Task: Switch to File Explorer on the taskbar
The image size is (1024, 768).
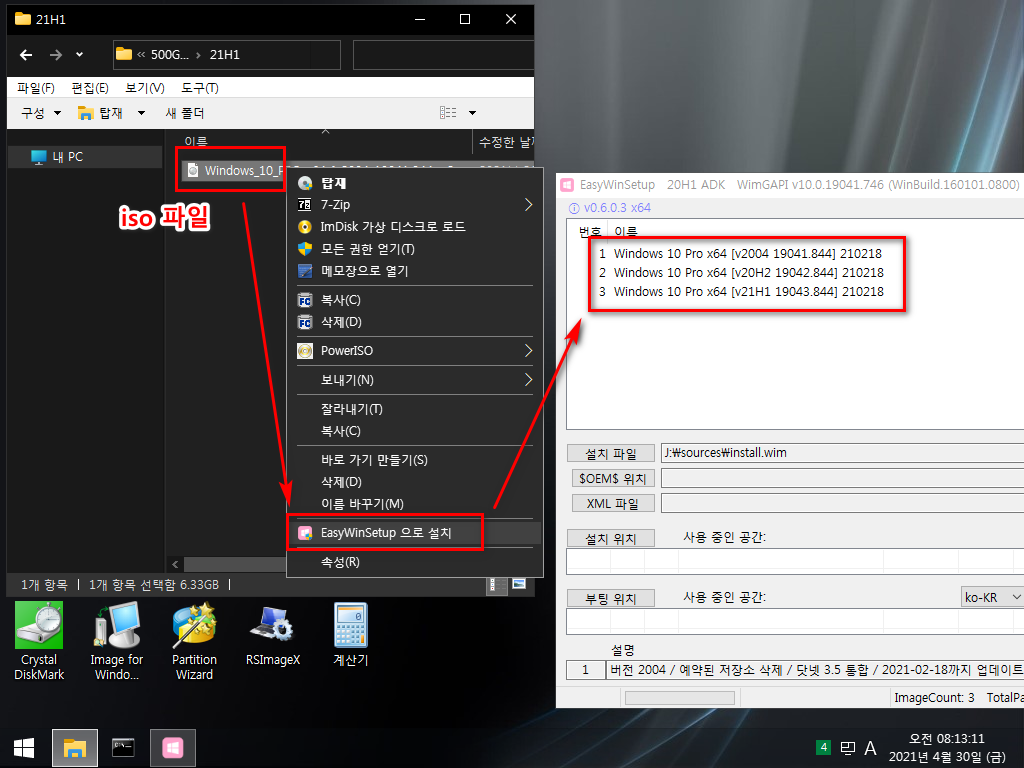Action: (74, 748)
